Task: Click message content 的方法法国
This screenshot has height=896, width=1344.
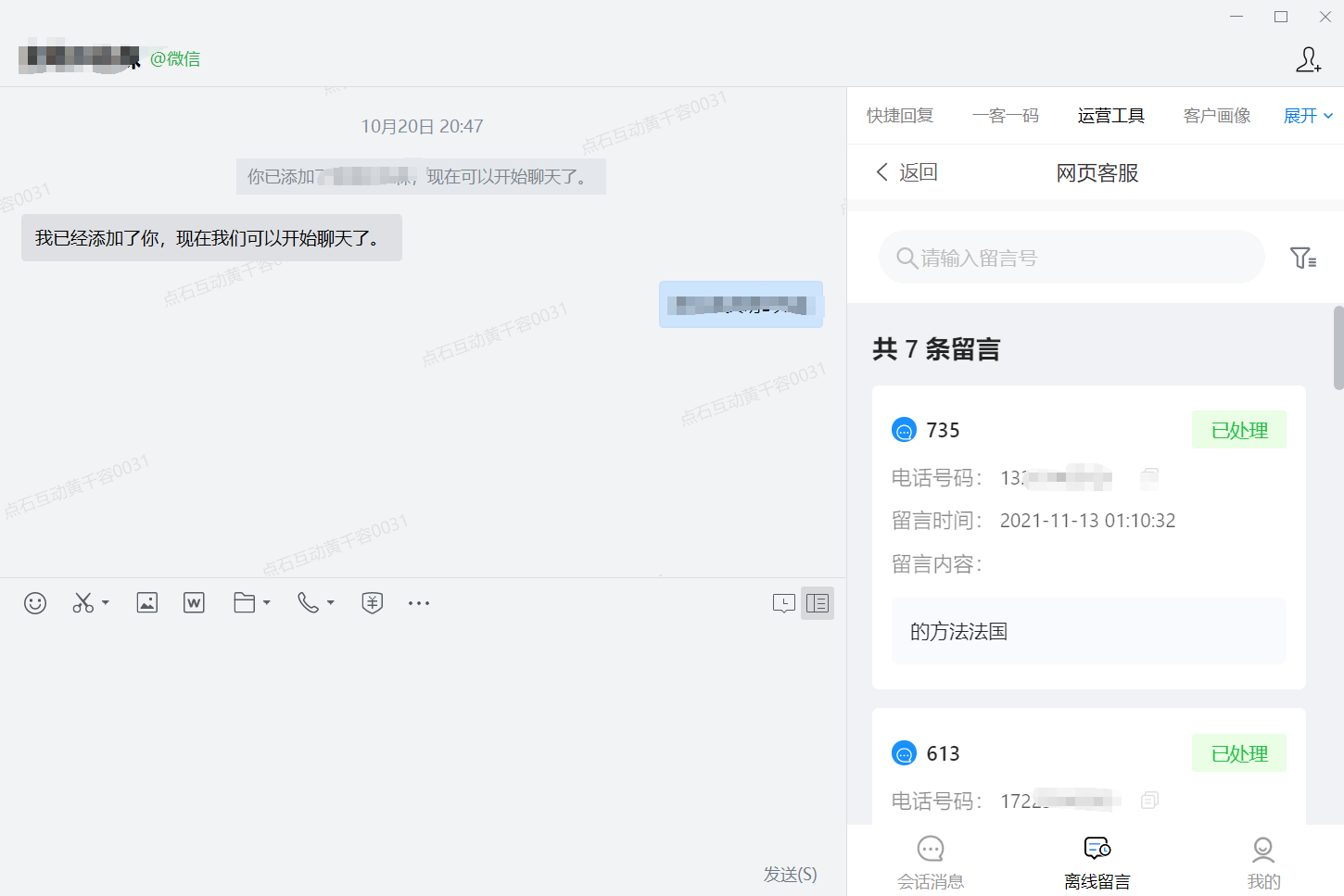Action: coord(1088,631)
